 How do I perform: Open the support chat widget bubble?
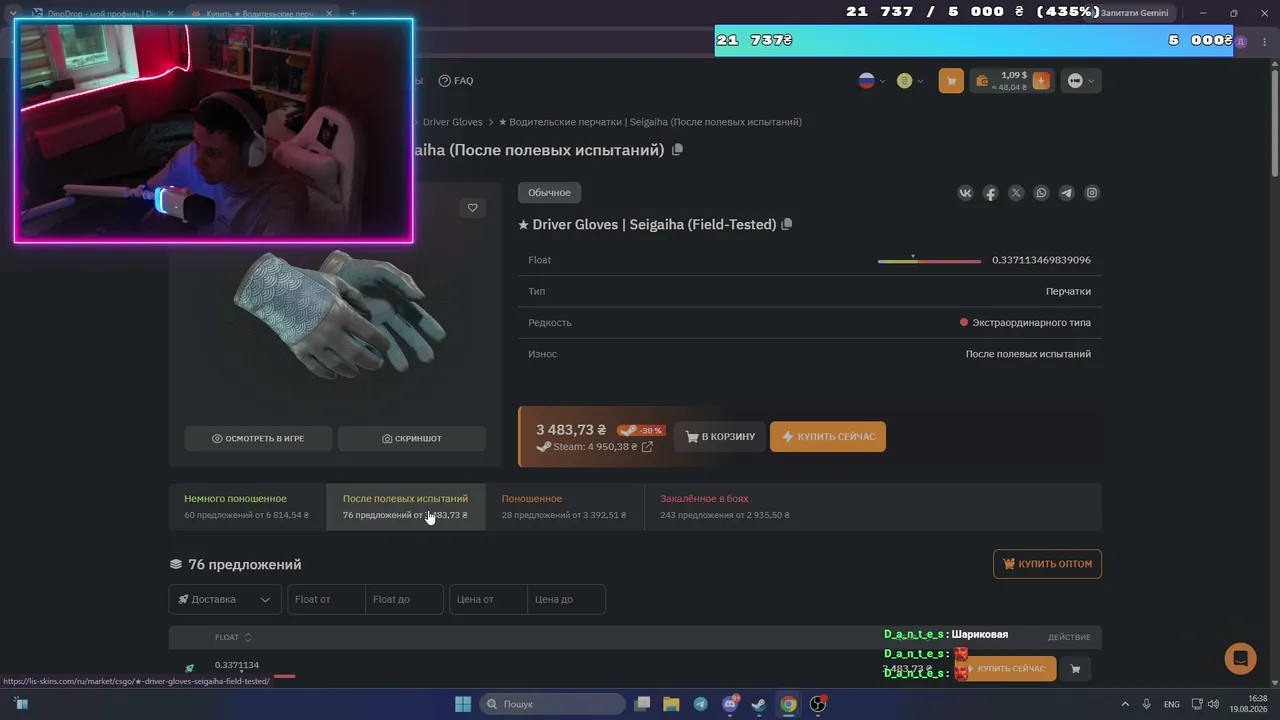(1240, 658)
